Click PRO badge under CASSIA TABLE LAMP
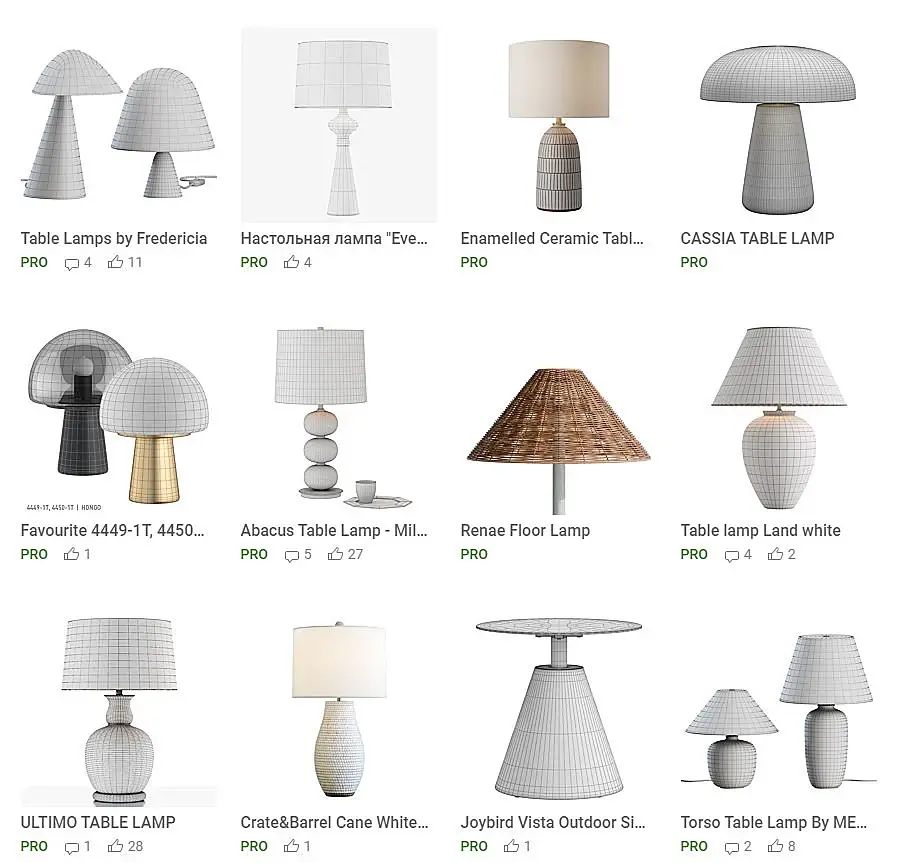Viewport: 903px width, 863px height. tap(694, 262)
